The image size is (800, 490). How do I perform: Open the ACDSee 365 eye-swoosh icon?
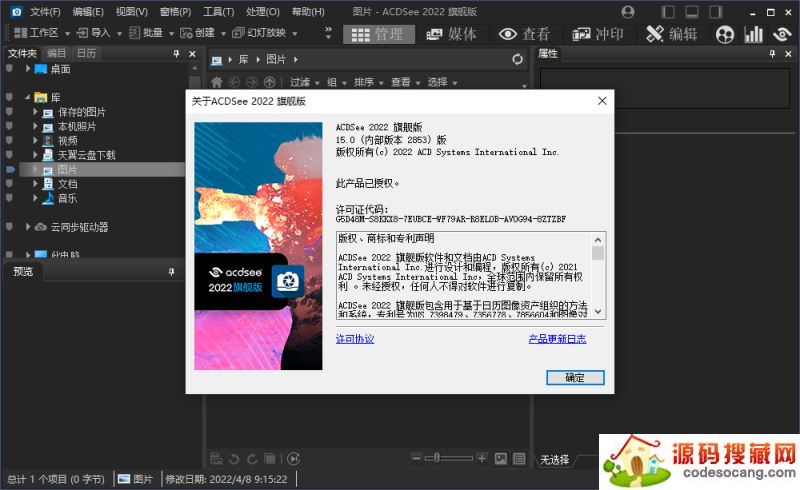[x=782, y=34]
